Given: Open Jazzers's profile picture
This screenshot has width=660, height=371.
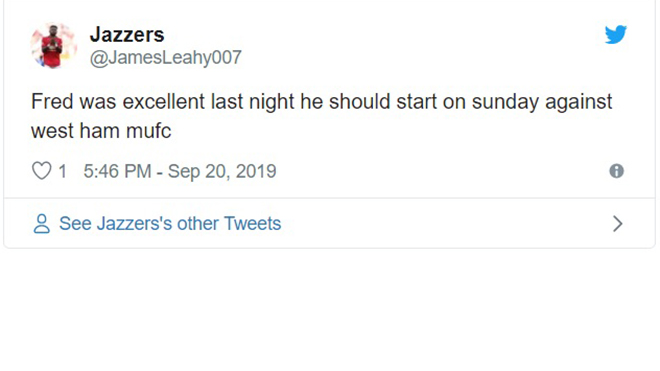Looking at the screenshot, I should pyautogui.click(x=53, y=45).
